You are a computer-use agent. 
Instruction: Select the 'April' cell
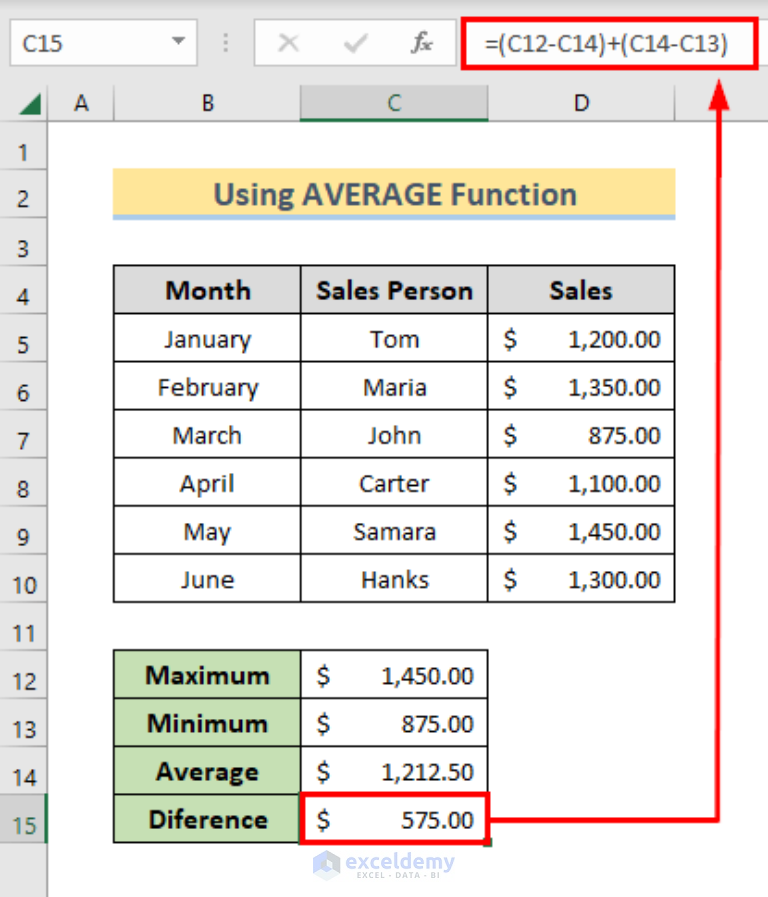click(x=207, y=482)
